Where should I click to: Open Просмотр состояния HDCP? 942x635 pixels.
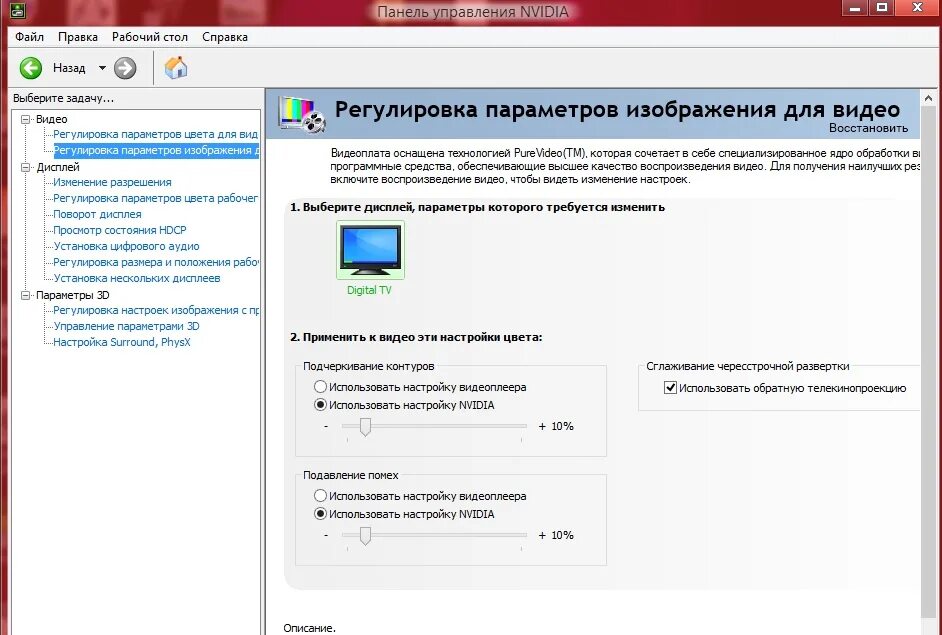(120, 230)
